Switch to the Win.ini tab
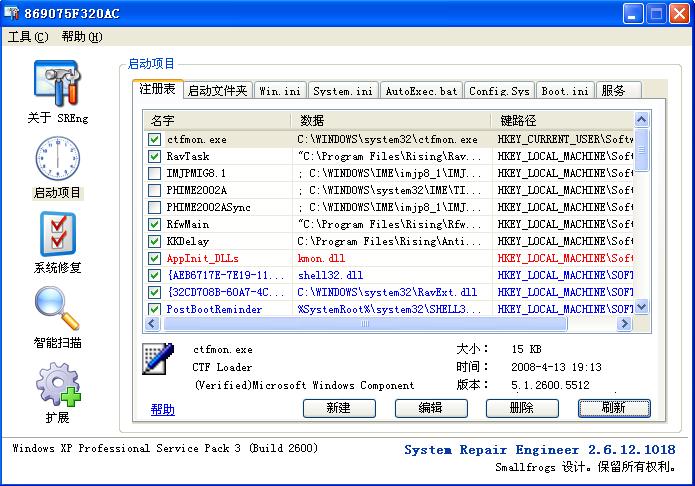 [280, 90]
